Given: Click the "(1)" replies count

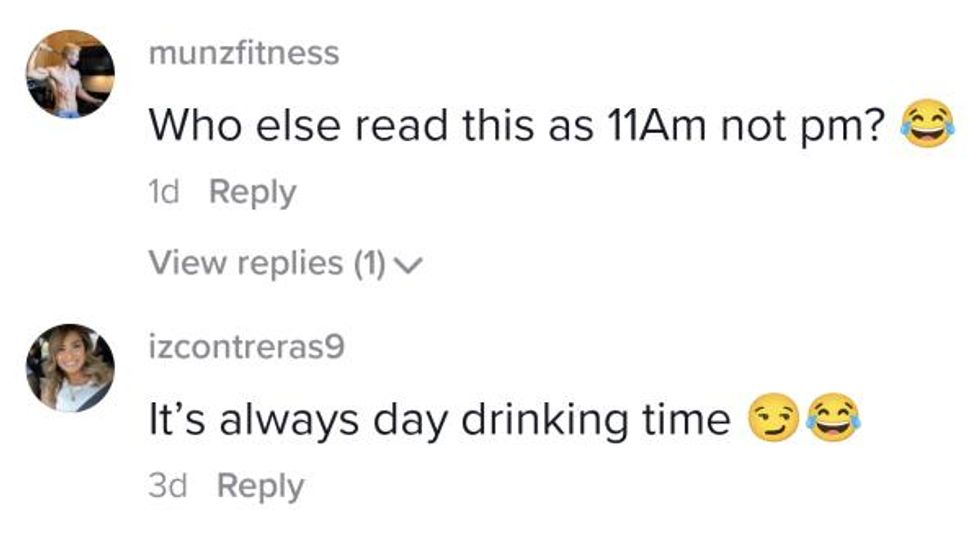Looking at the screenshot, I should click(369, 263).
